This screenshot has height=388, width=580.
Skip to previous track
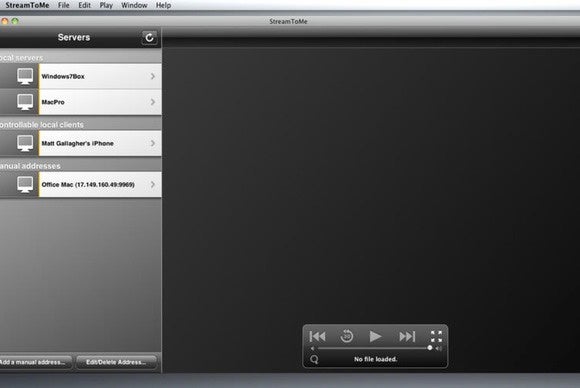tap(317, 336)
